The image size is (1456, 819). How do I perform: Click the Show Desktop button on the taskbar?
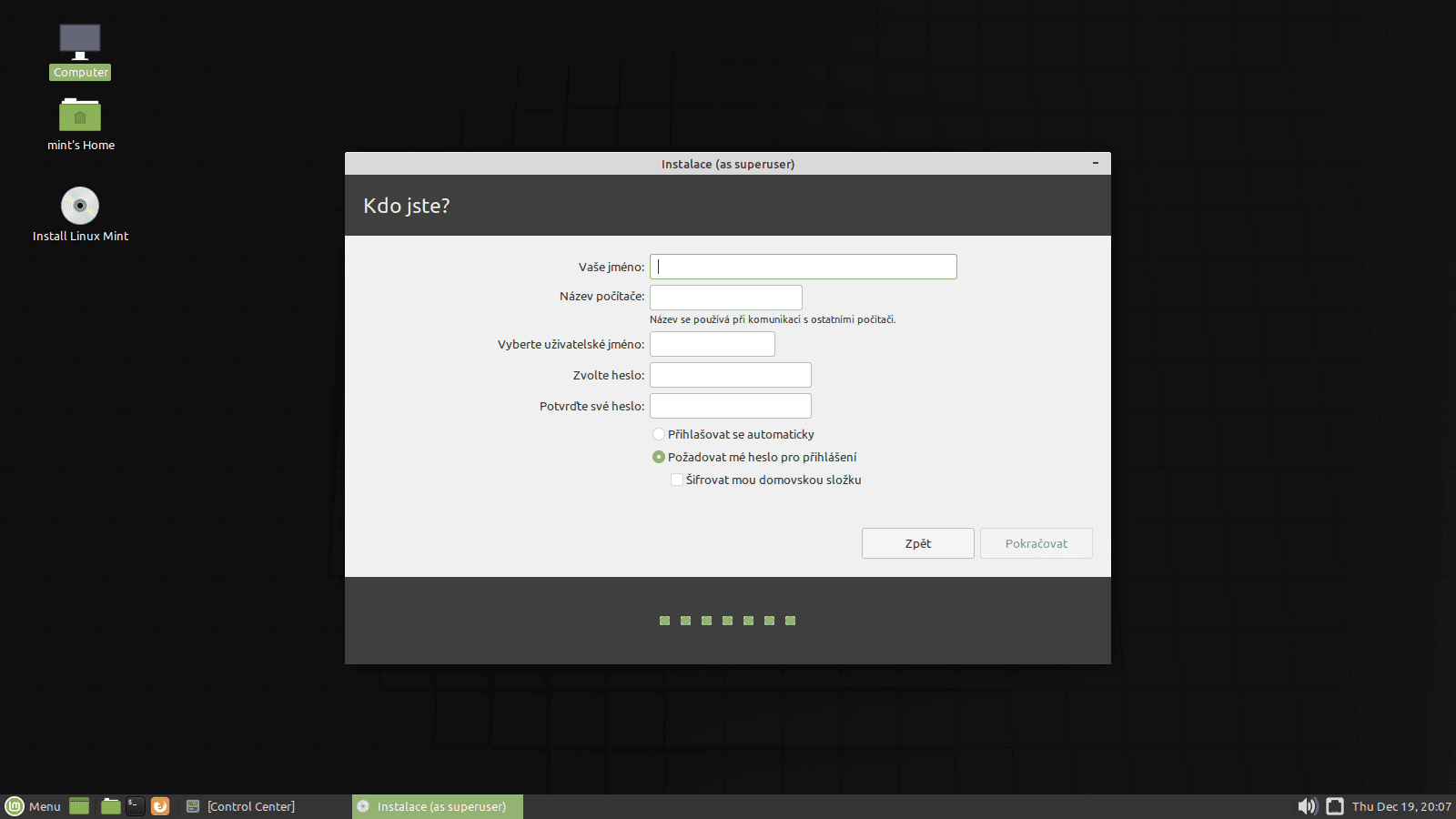tap(79, 806)
